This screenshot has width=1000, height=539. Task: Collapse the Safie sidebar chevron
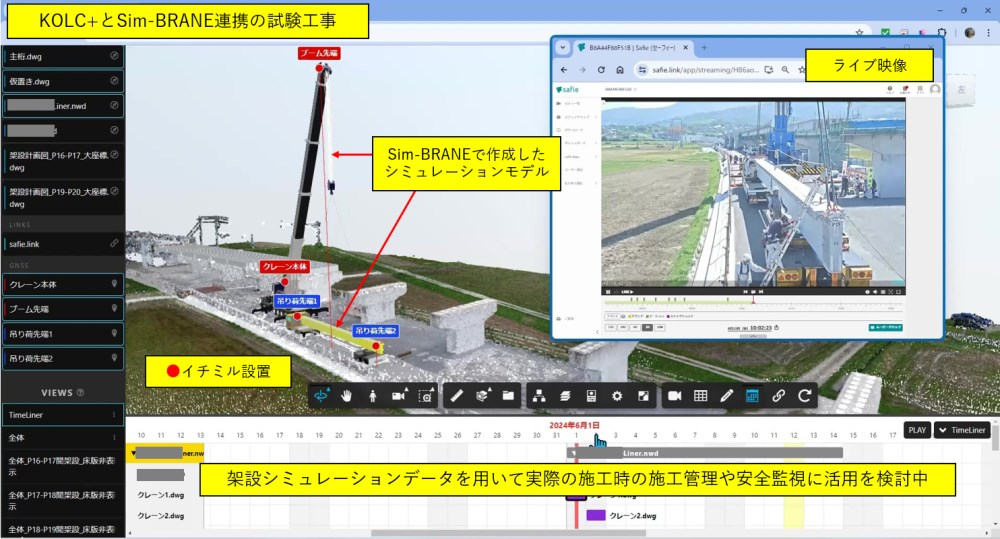click(597, 332)
